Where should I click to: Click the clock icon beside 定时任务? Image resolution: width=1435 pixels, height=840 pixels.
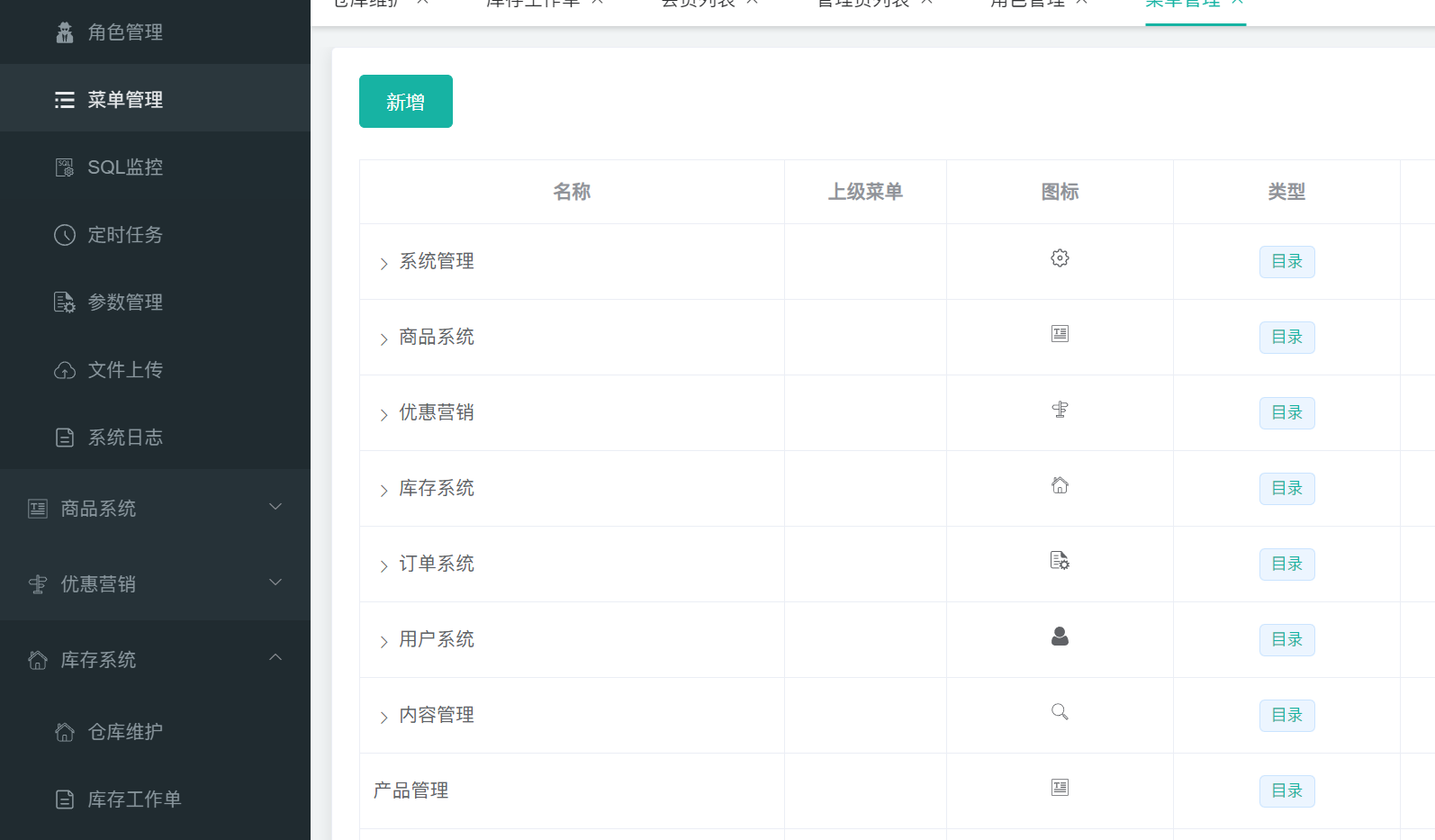pyautogui.click(x=65, y=235)
